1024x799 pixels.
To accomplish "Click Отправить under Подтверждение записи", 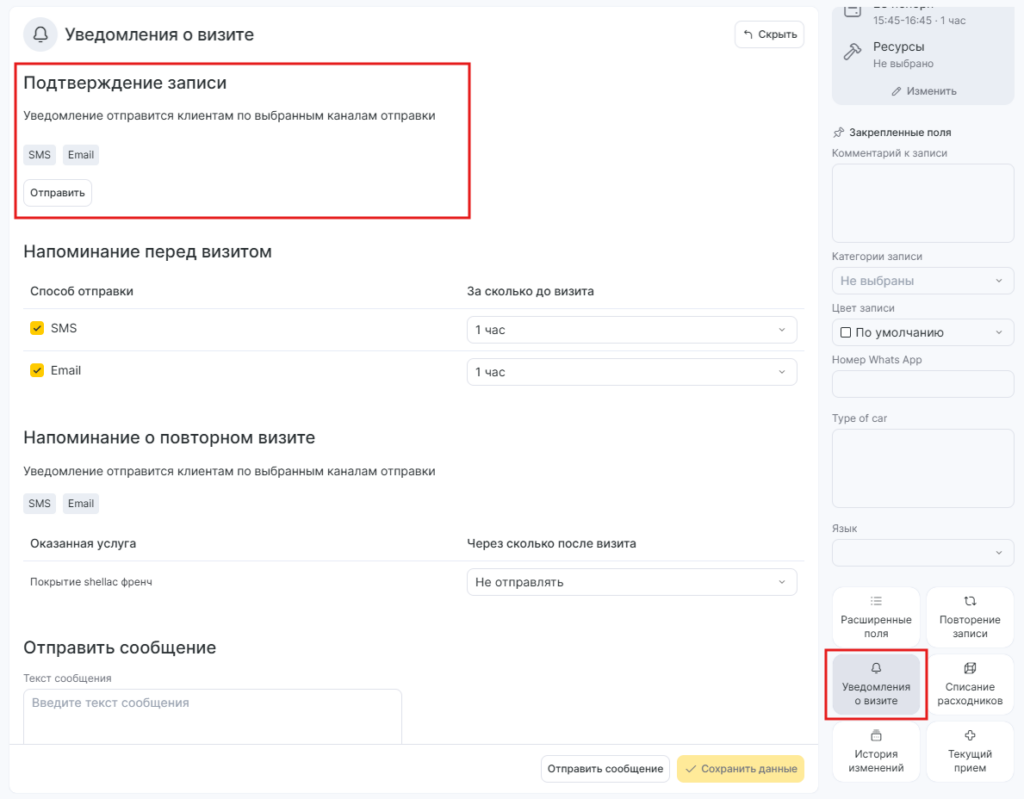I will [x=58, y=192].
